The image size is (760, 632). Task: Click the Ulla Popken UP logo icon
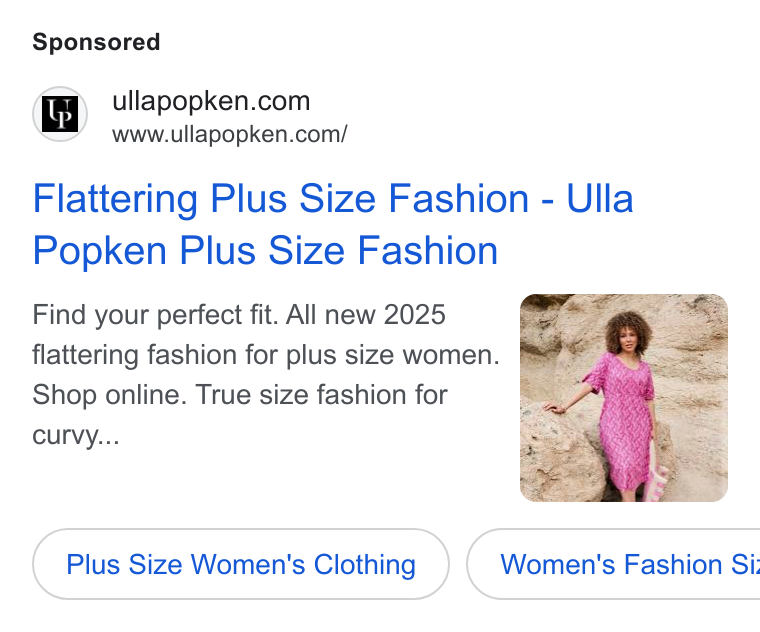click(x=60, y=114)
